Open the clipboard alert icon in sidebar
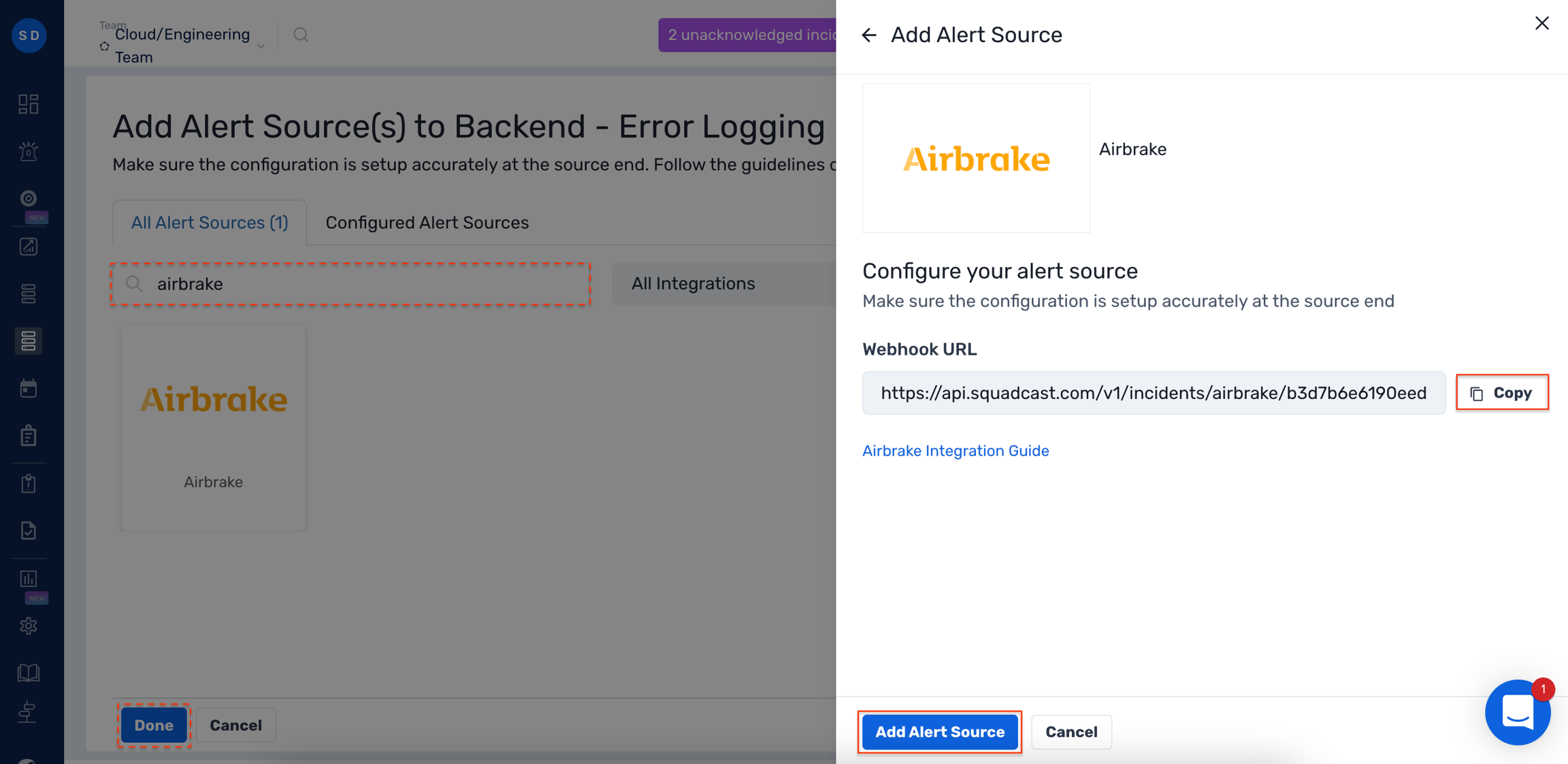 pyautogui.click(x=29, y=483)
